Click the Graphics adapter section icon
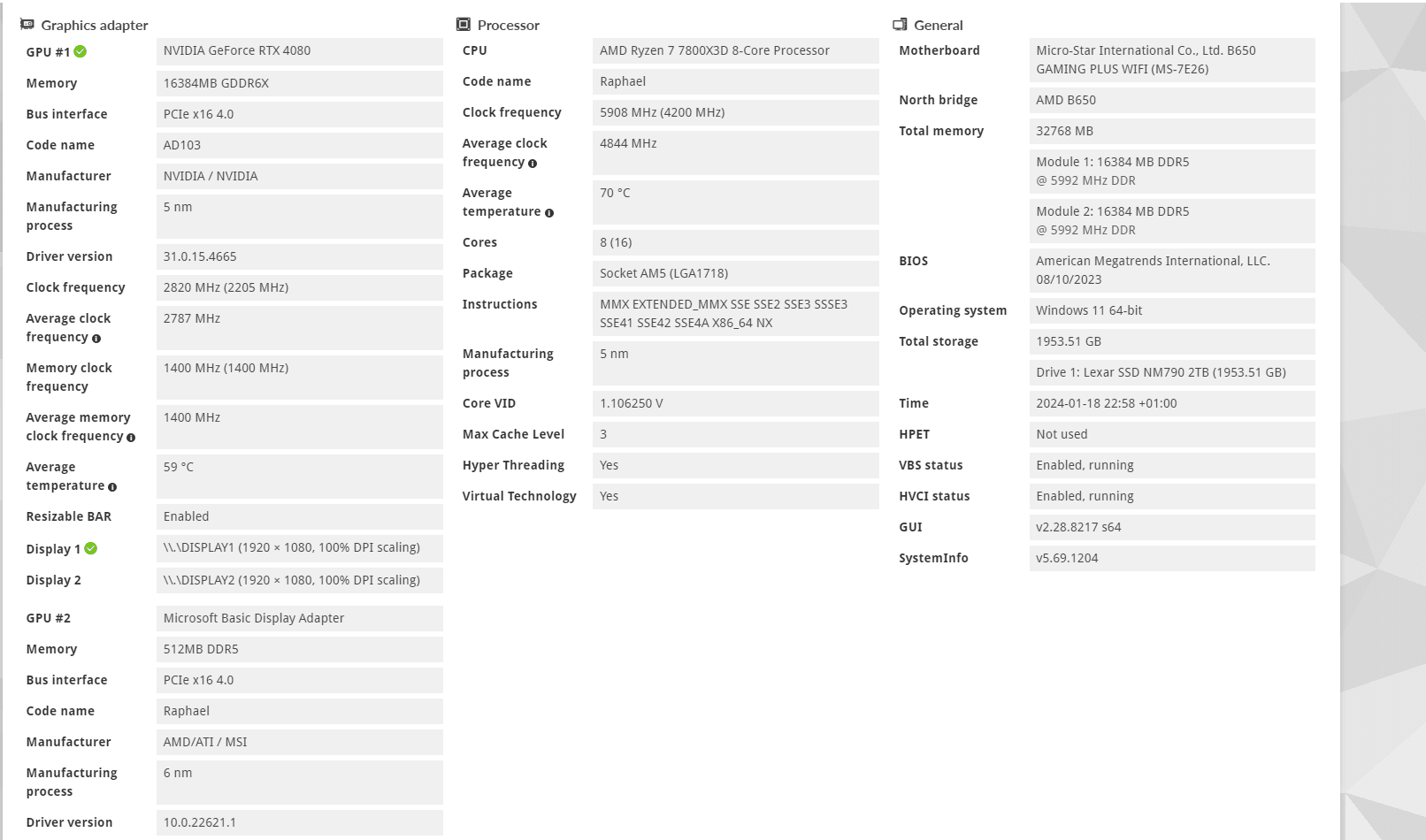Image resolution: width=1426 pixels, height=840 pixels. (x=27, y=25)
